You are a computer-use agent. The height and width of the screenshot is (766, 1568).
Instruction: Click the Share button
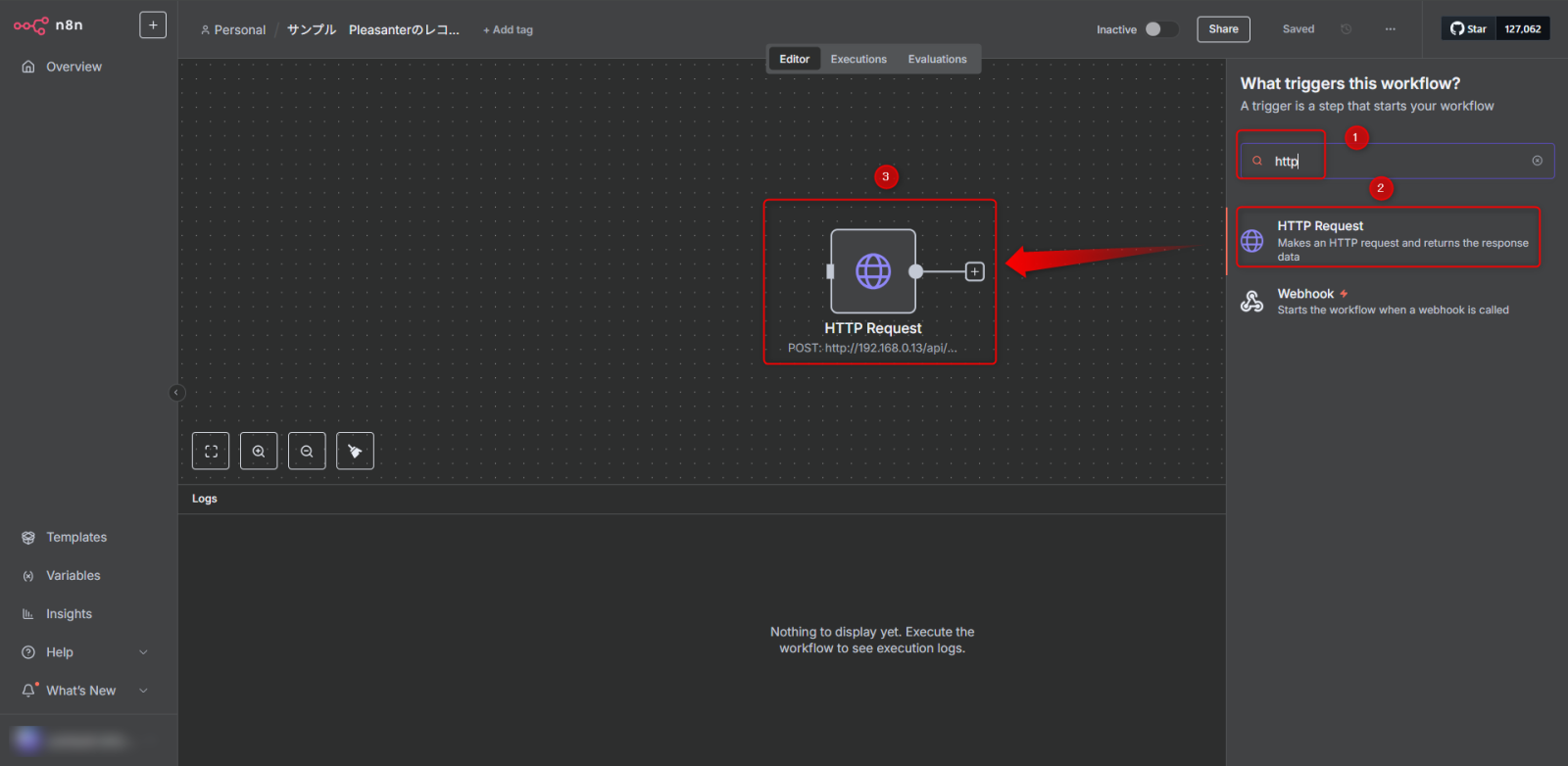pos(1223,29)
